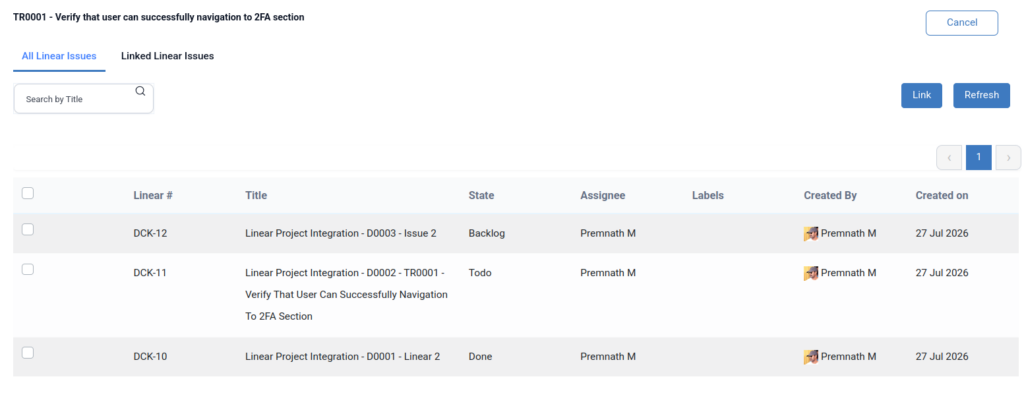
Task: Check the DCK-12 row checkbox
Action: click(x=28, y=230)
